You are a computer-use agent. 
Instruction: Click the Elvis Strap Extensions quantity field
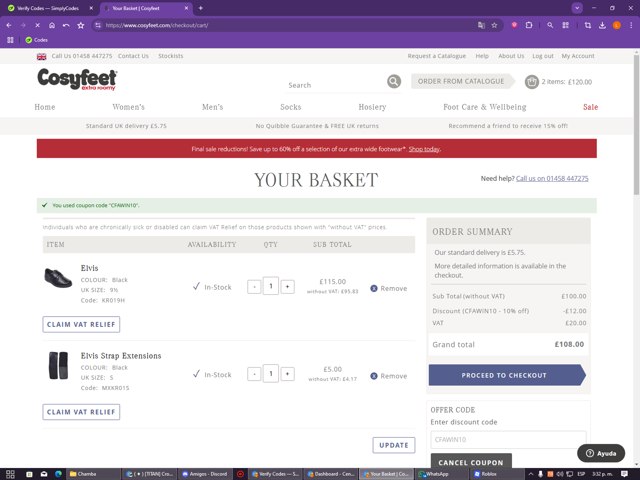pyautogui.click(x=271, y=373)
